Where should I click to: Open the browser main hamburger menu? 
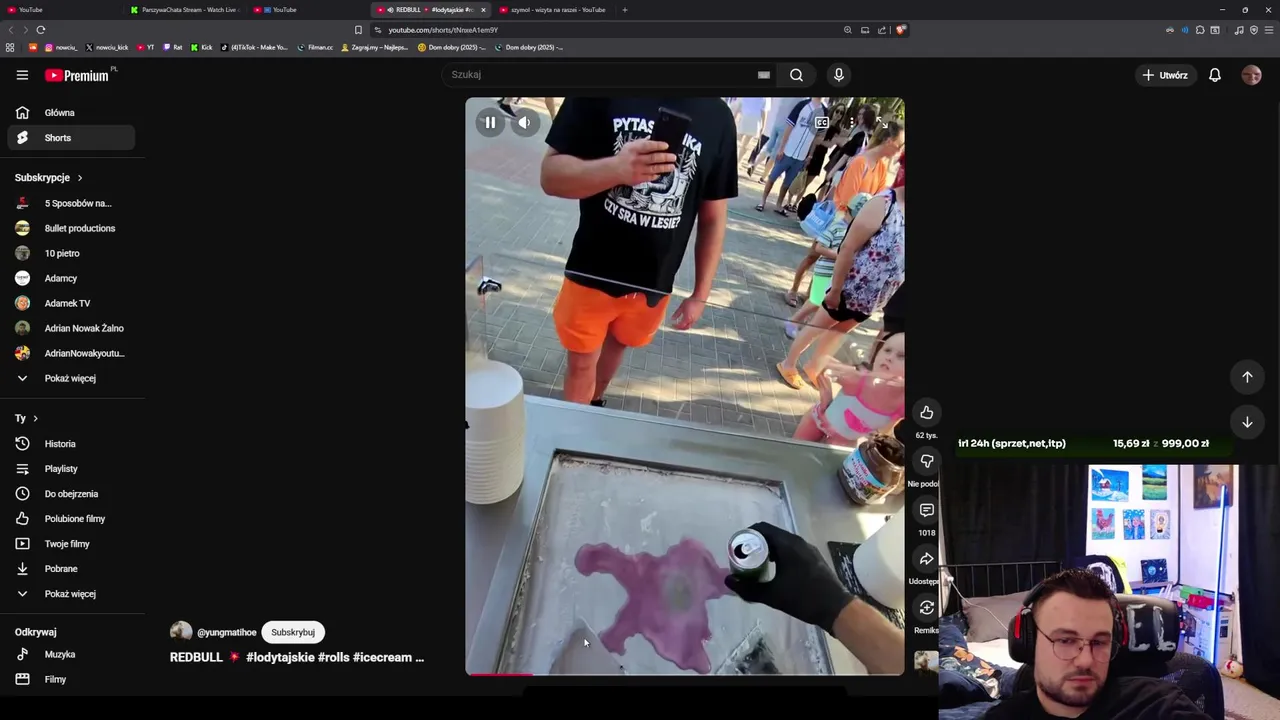click(1269, 30)
